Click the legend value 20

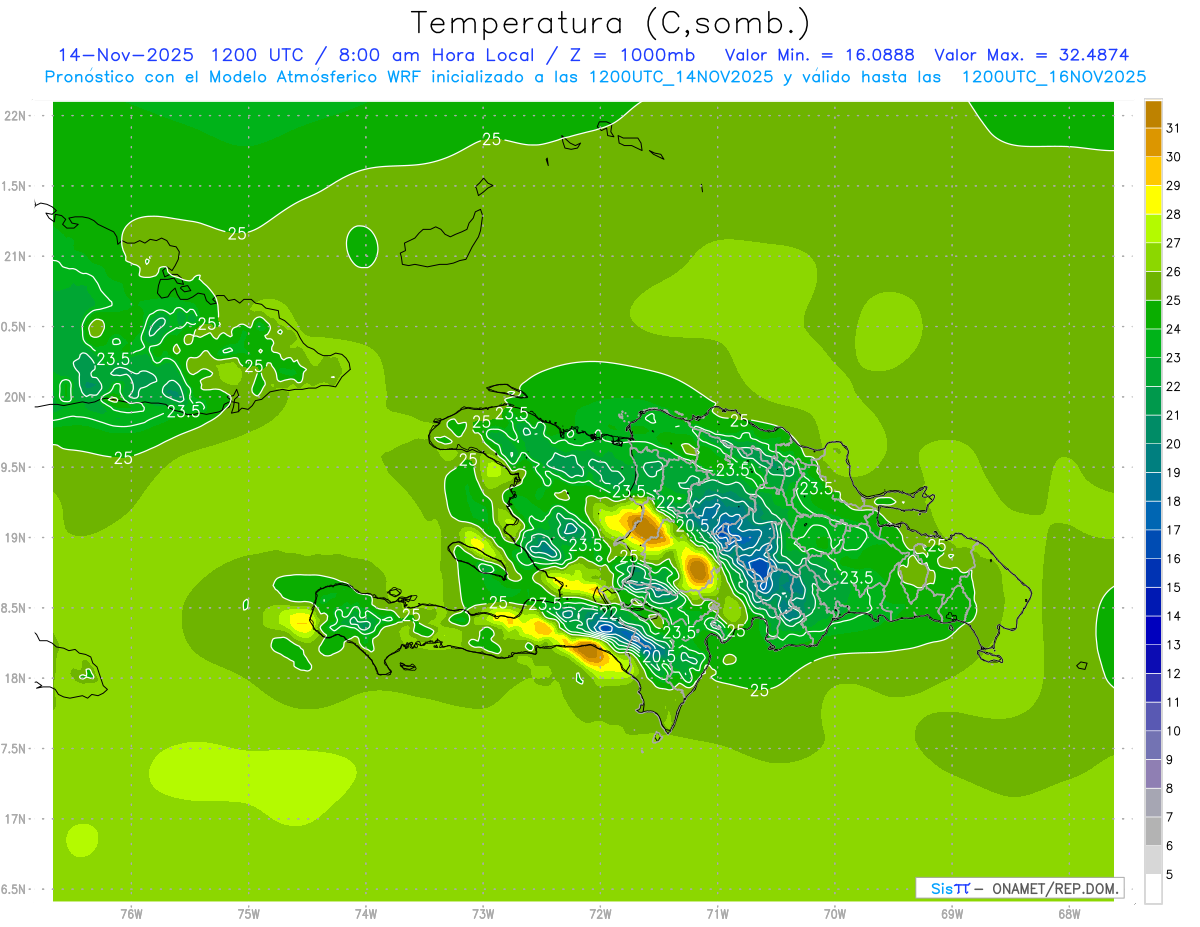[x=1173, y=443]
